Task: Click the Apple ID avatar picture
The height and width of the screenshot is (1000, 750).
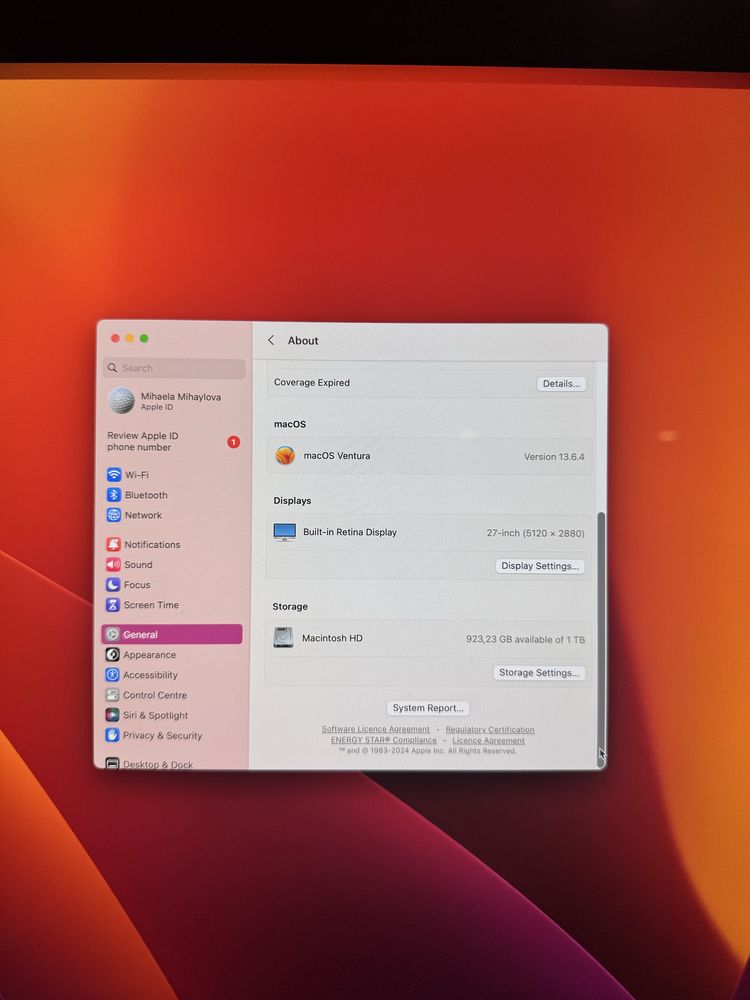Action: click(x=121, y=401)
